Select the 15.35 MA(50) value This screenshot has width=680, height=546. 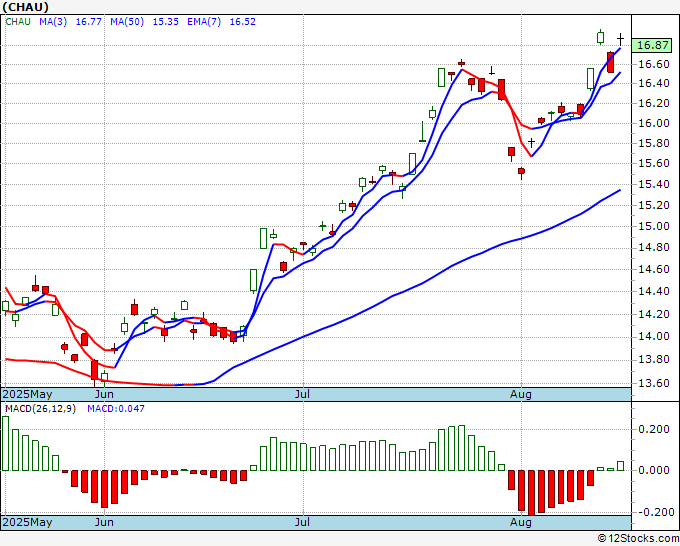(165, 22)
